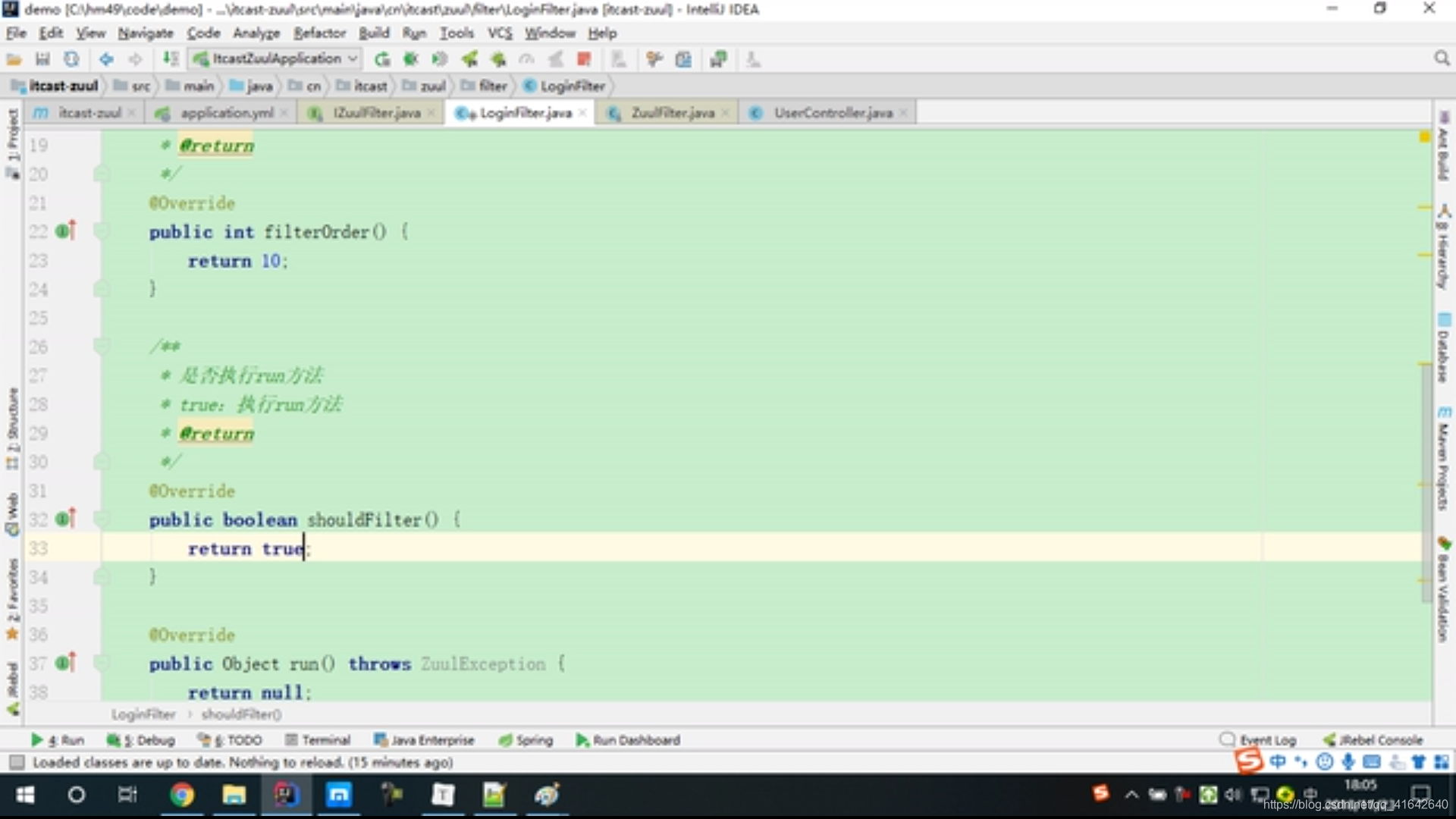Navigate back with the blue arrow icon
Image resolution: width=1456 pixels, height=819 pixels.
click(x=106, y=59)
